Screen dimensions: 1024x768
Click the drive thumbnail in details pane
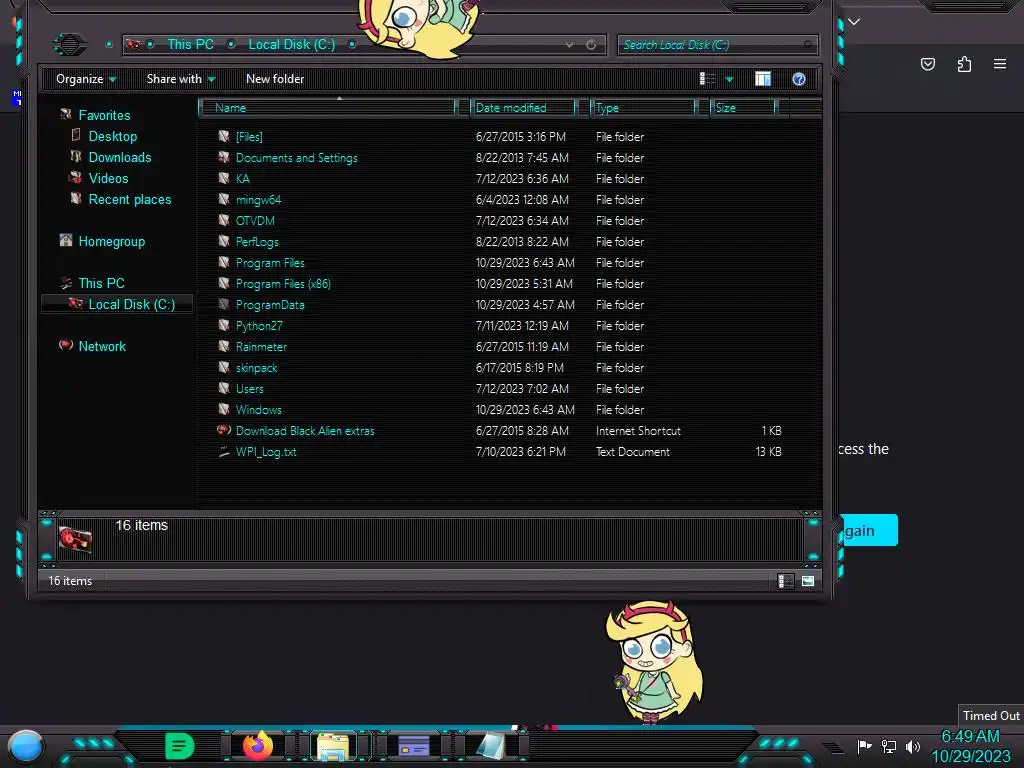[x=75, y=539]
